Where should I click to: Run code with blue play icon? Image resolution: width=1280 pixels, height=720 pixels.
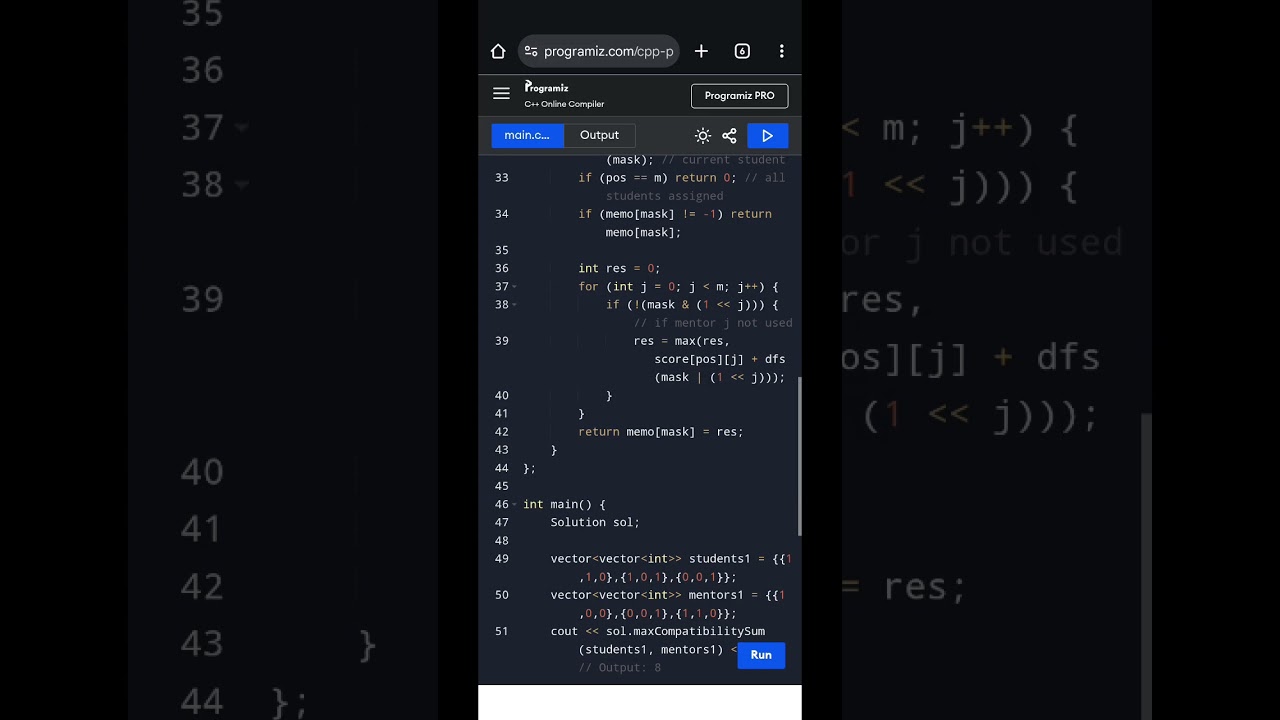768,136
